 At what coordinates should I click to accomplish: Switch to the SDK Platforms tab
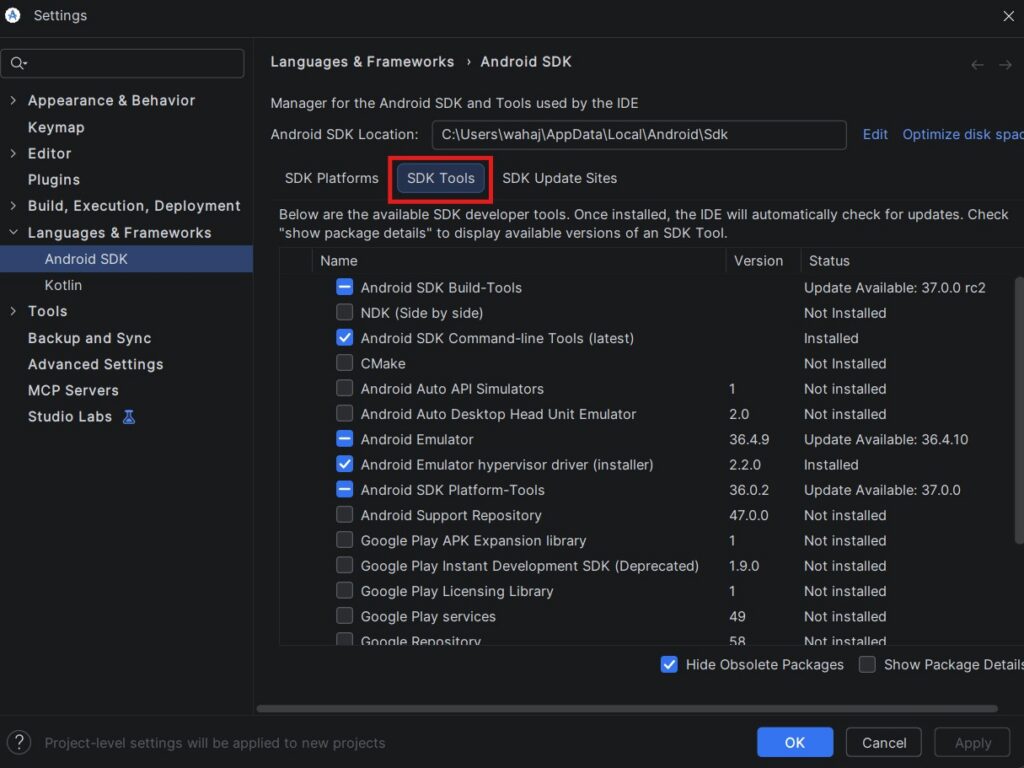(x=331, y=178)
